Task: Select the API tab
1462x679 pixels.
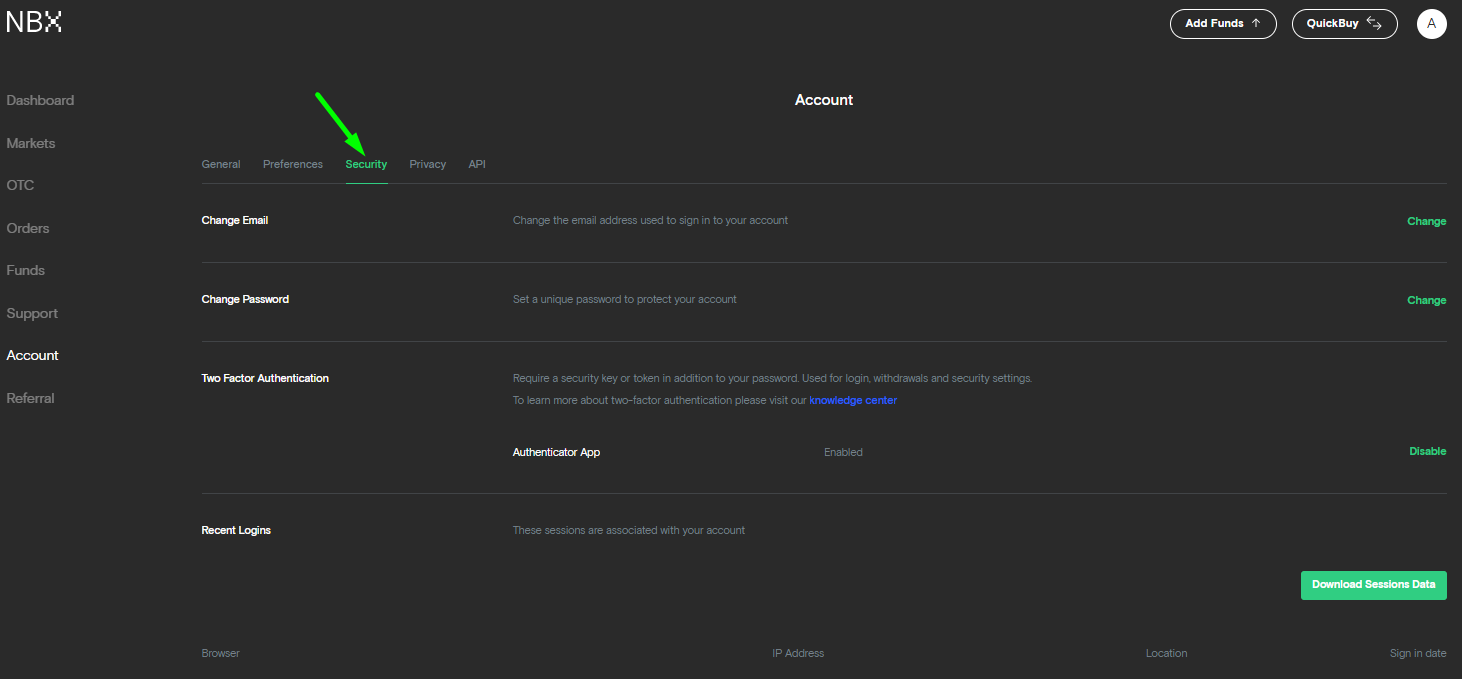Action: [x=477, y=164]
